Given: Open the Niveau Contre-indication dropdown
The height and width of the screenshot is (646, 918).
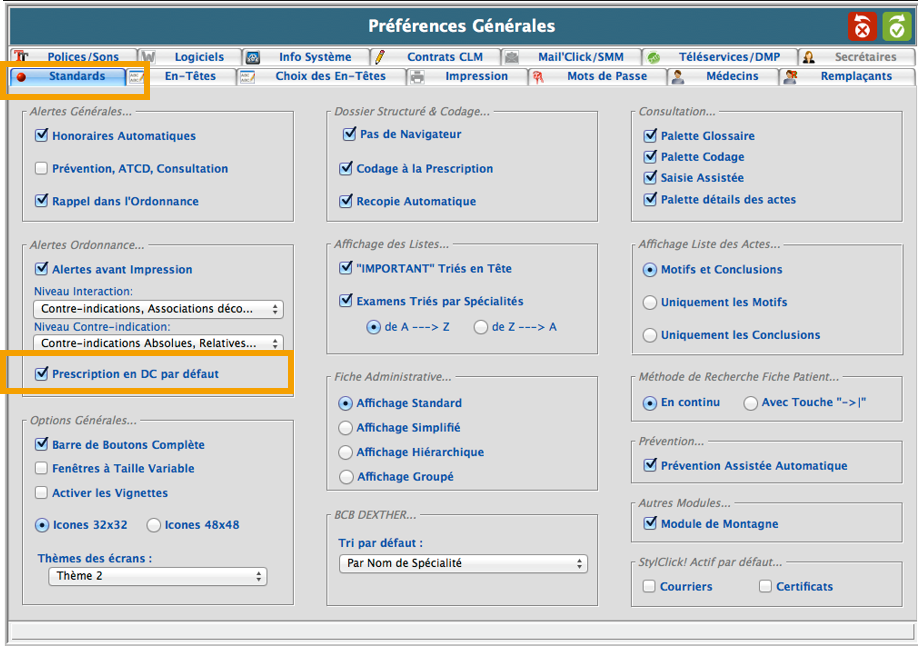Looking at the screenshot, I should [158, 343].
